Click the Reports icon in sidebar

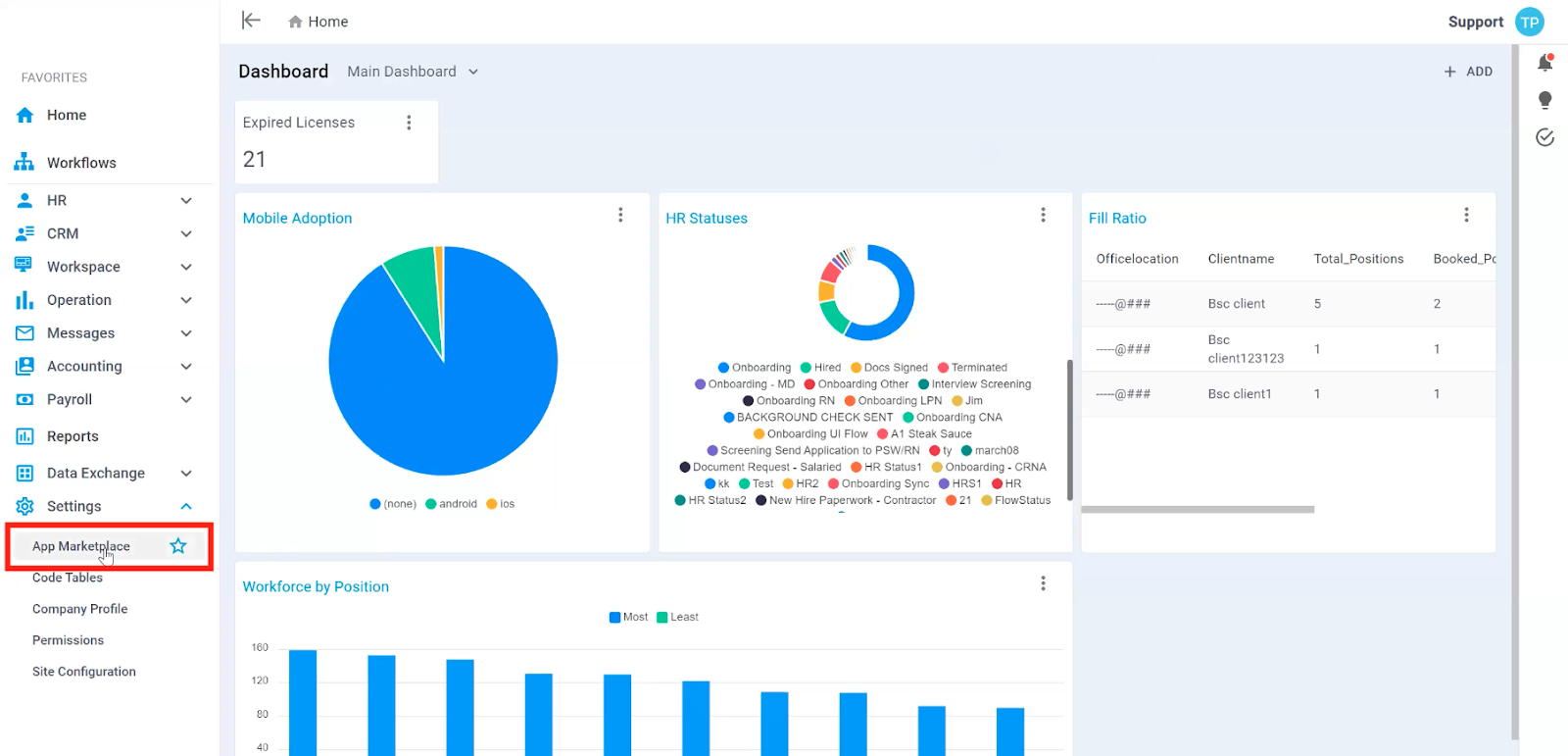tap(25, 436)
